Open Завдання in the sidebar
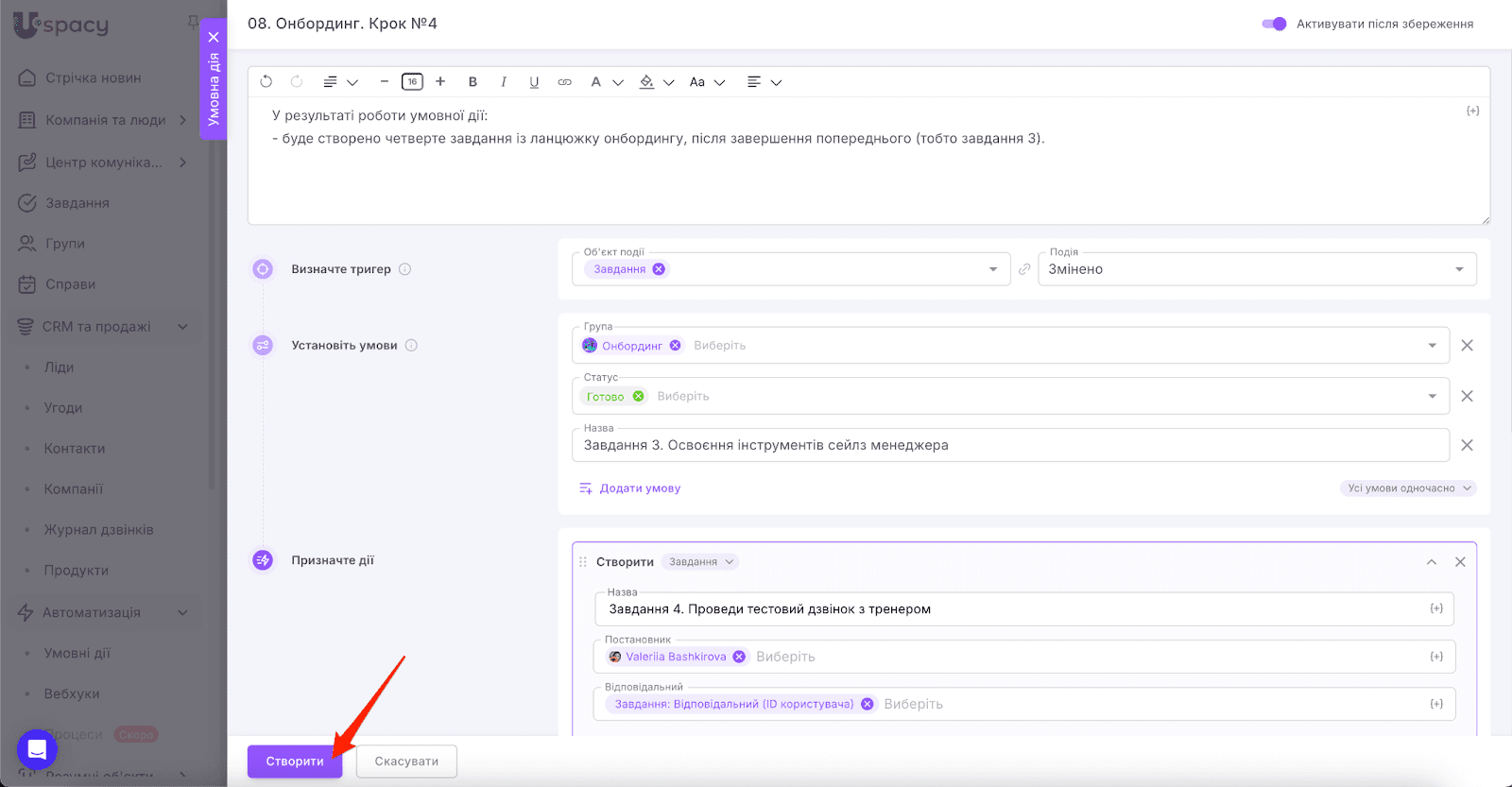Viewport: 1512px width, 787px height. pyautogui.click(x=77, y=203)
